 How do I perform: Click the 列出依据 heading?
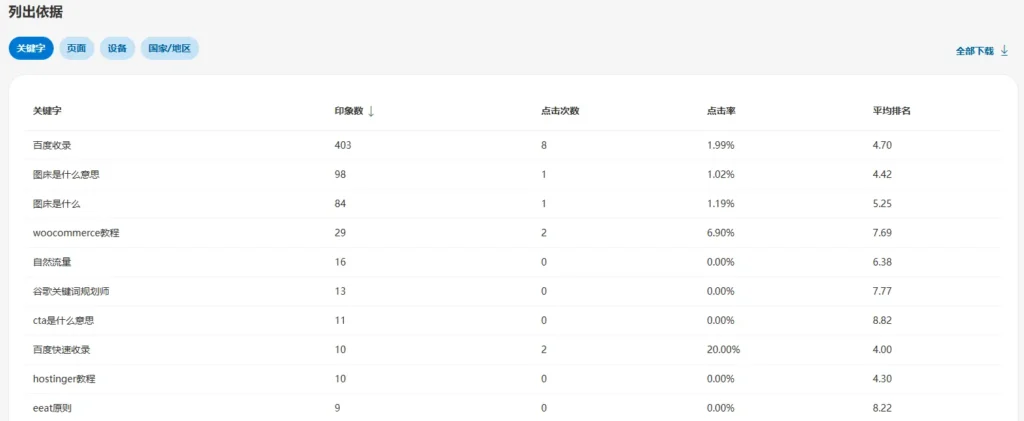pyautogui.click(x=36, y=12)
